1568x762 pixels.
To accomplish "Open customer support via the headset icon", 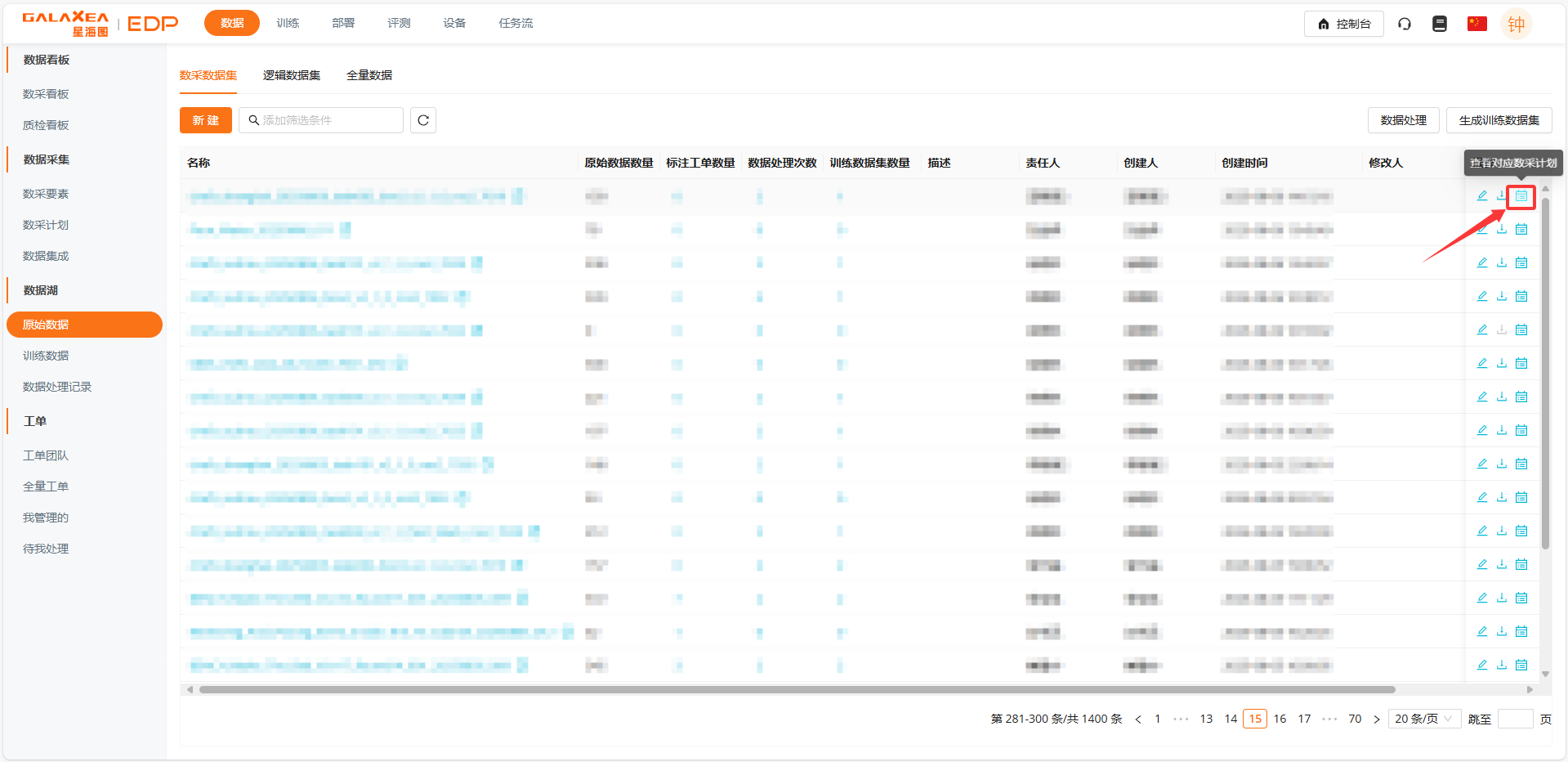I will [1404, 24].
